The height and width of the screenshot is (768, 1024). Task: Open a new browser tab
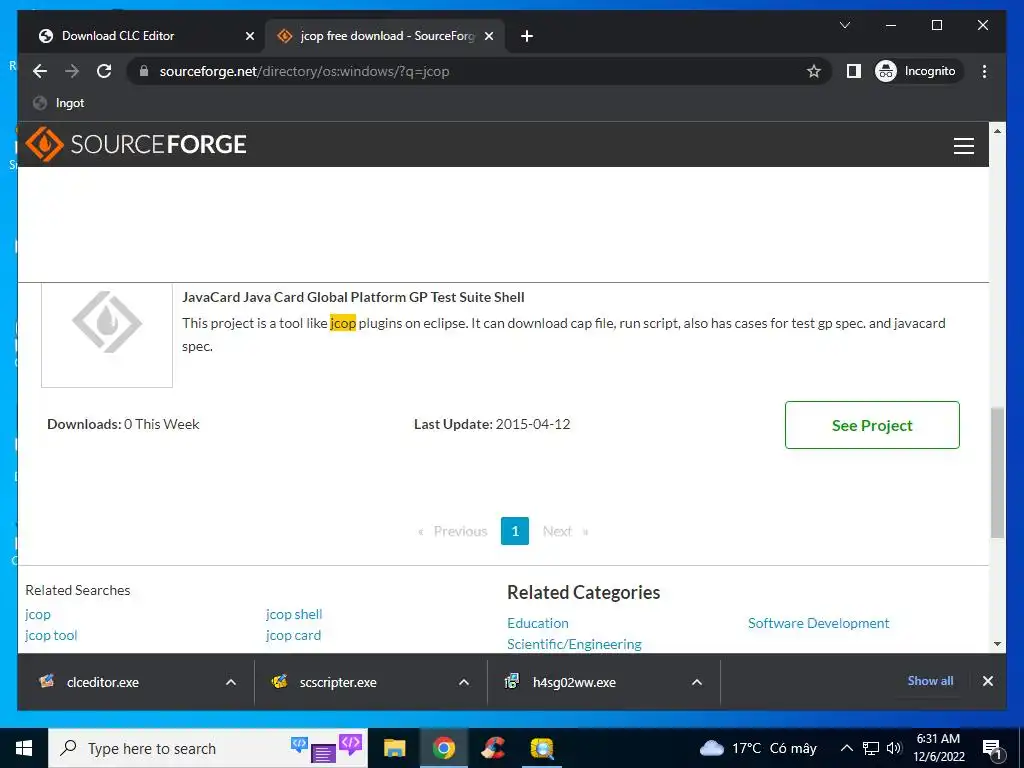click(527, 36)
